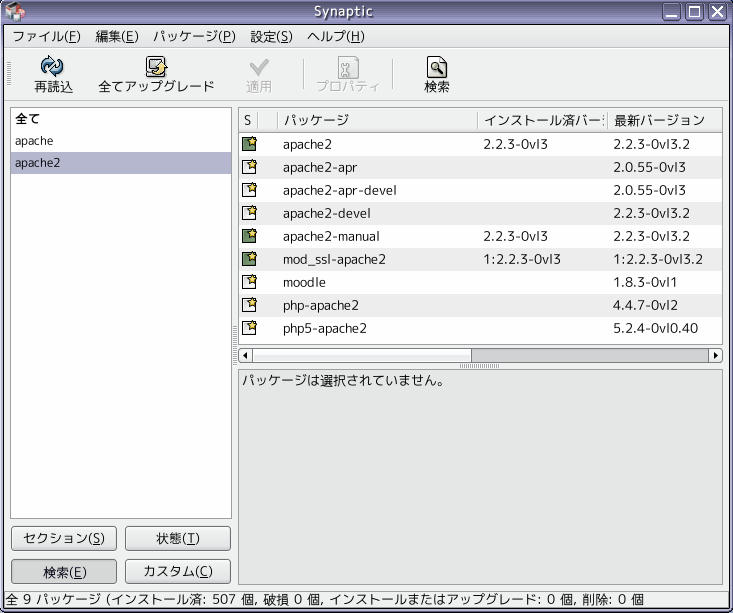Click latest version 4.4.7-0vl2 cell
The height and width of the screenshot is (613, 733).
coord(645,305)
